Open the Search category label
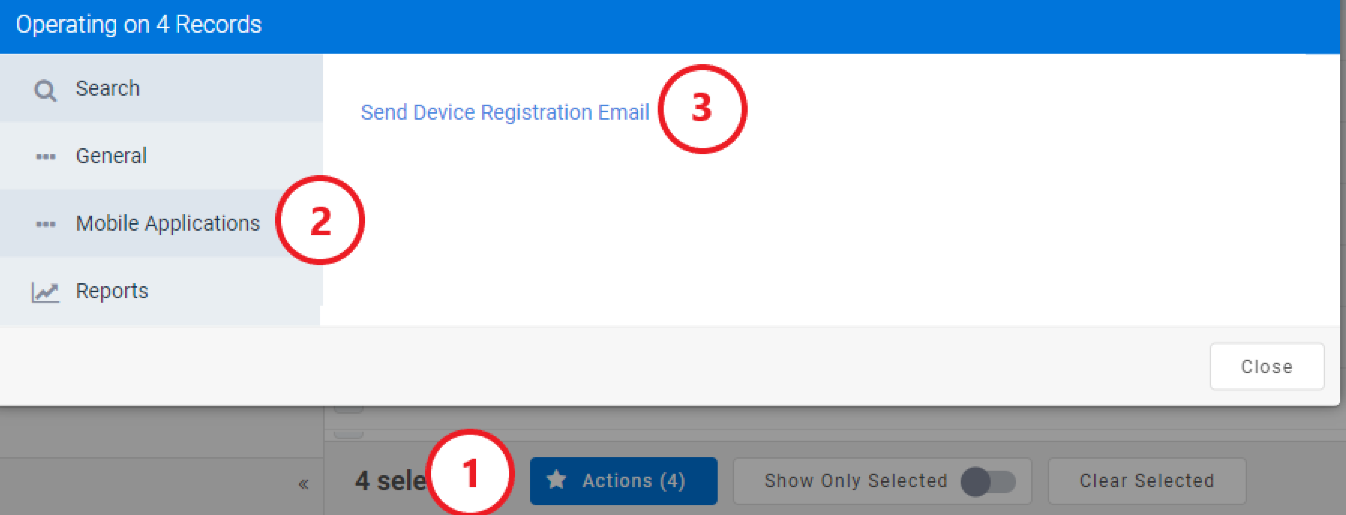The height and width of the screenshot is (515, 1346). click(108, 89)
